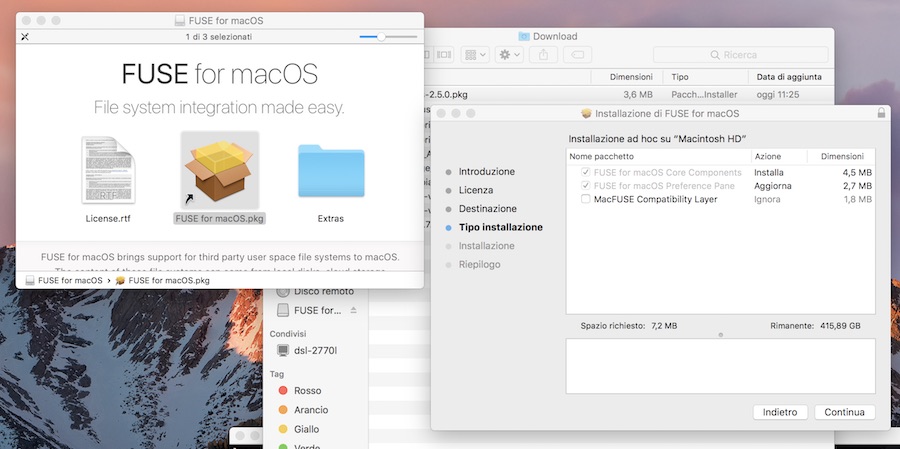Open the Extras folder icon
The image size is (900, 449).
pyautogui.click(x=331, y=171)
